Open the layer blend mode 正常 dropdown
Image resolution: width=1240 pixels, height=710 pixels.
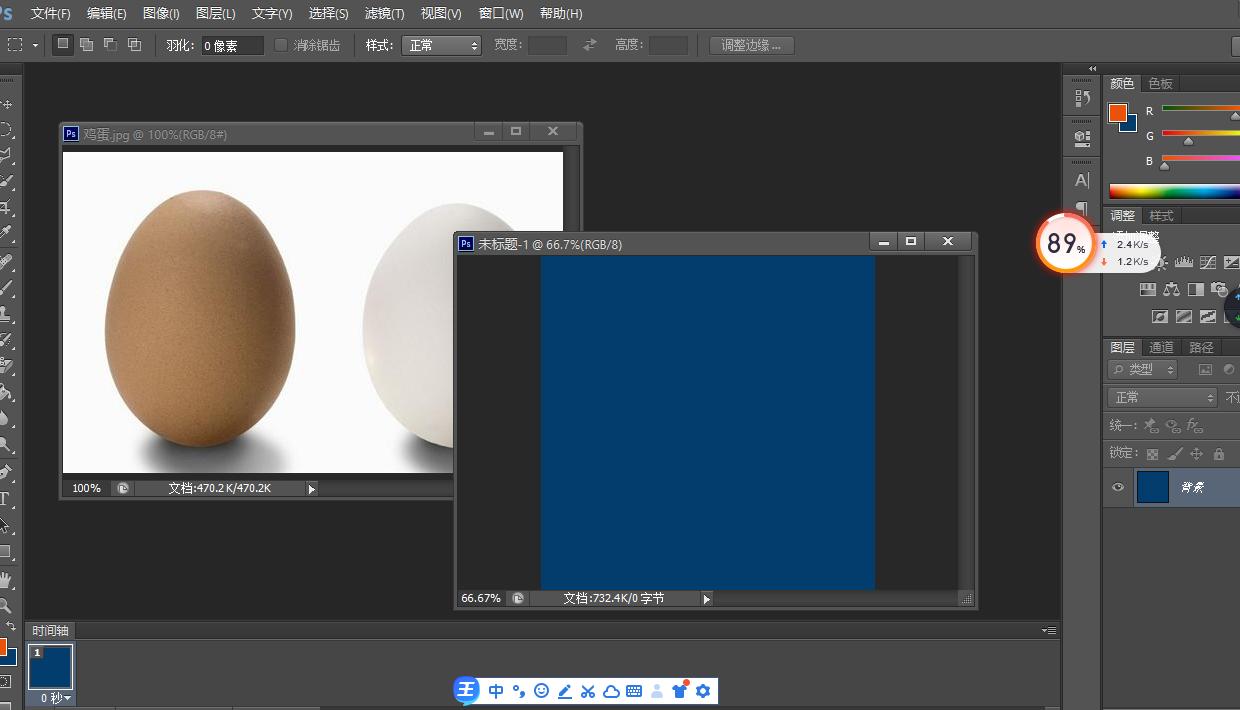(1163, 397)
